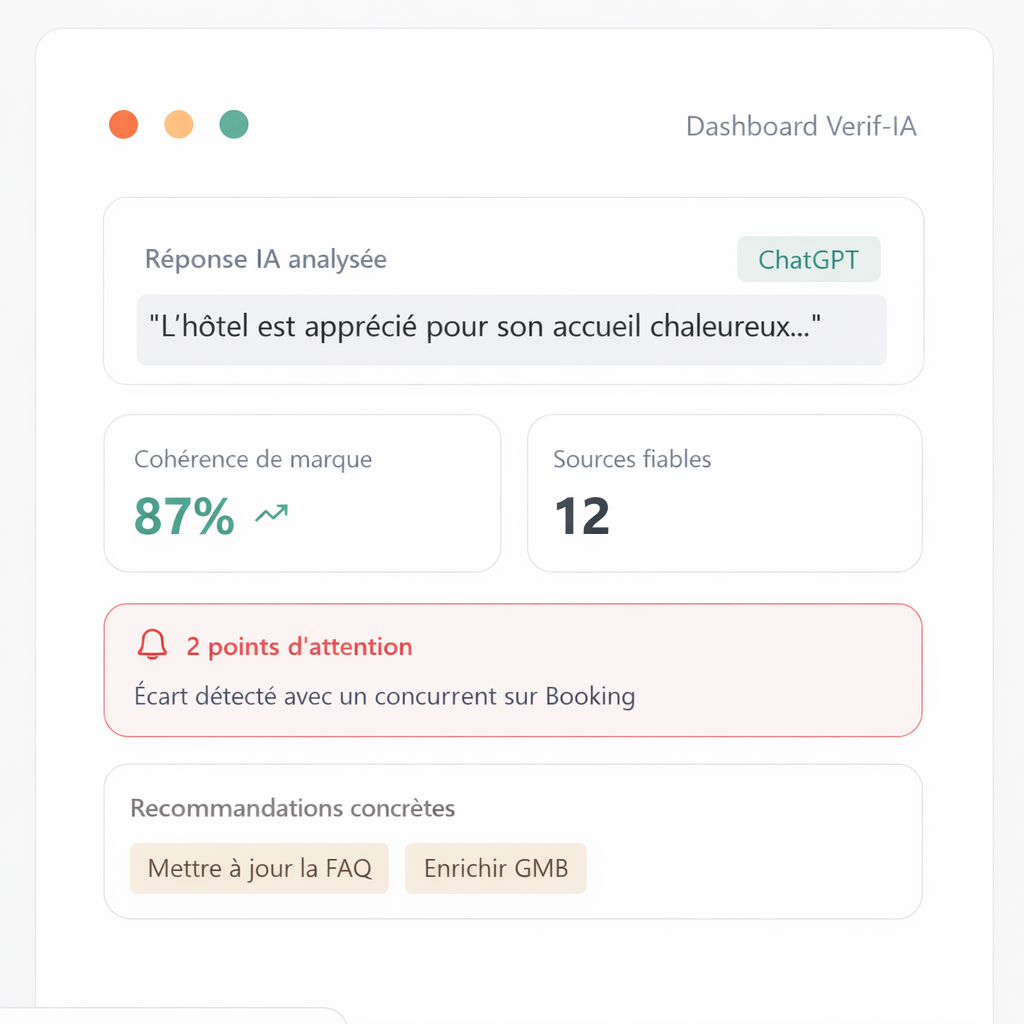This screenshot has height=1024, width=1024.
Task: Open the Dashboard Verif-IA title
Action: pyautogui.click(x=801, y=127)
